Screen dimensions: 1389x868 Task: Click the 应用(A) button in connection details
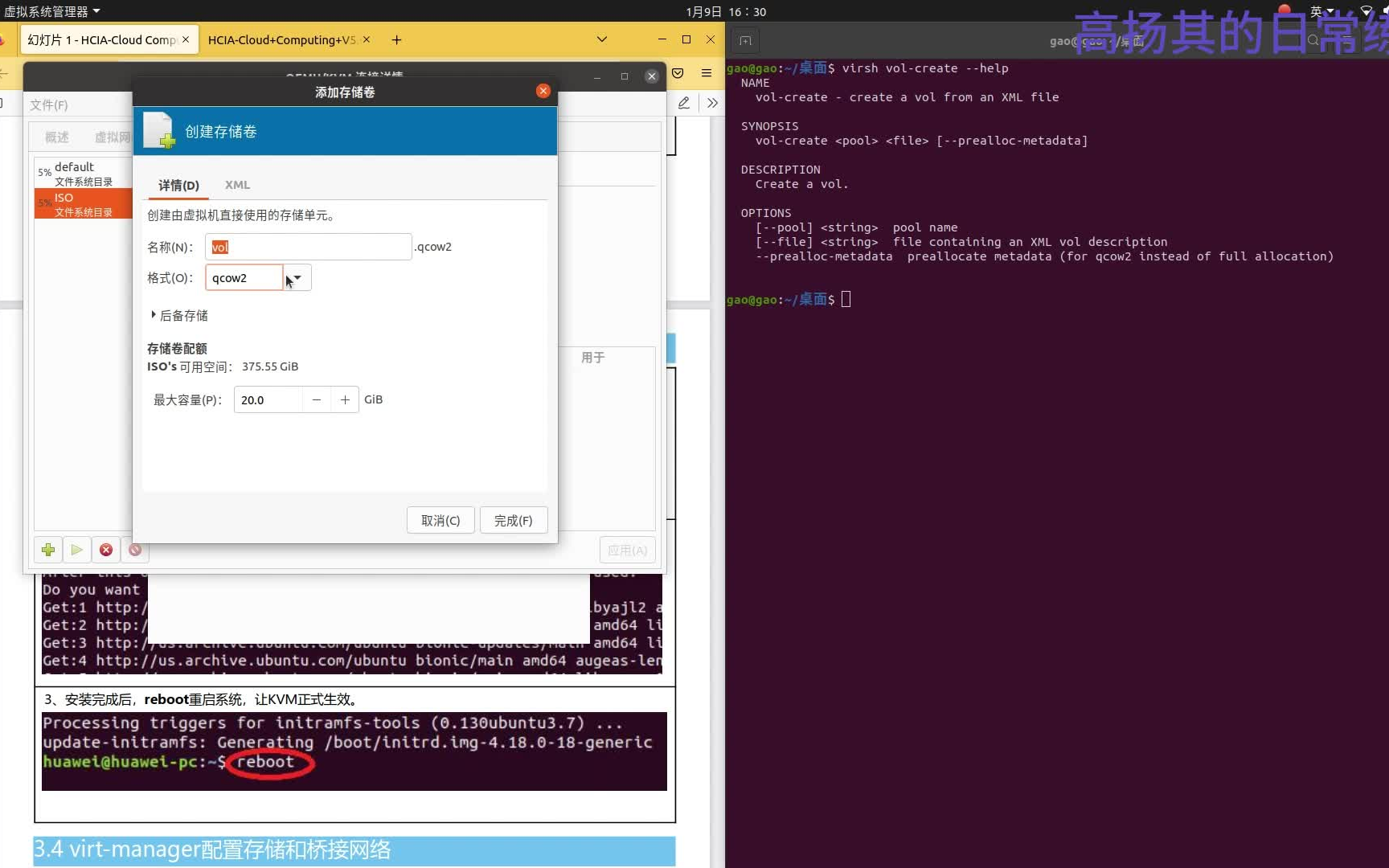click(x=627, y=551)
